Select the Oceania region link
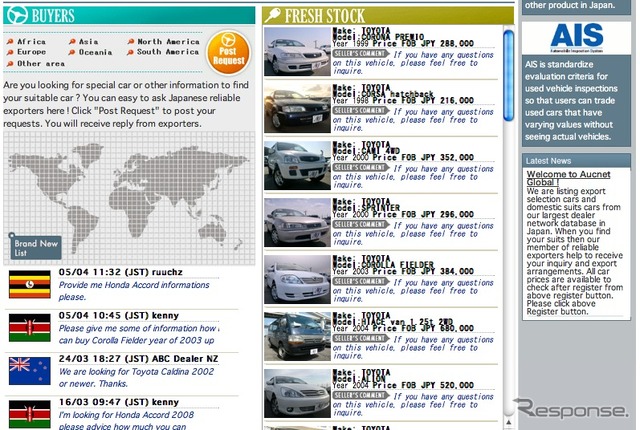This screenshot has width=640, height=430. 96,52
